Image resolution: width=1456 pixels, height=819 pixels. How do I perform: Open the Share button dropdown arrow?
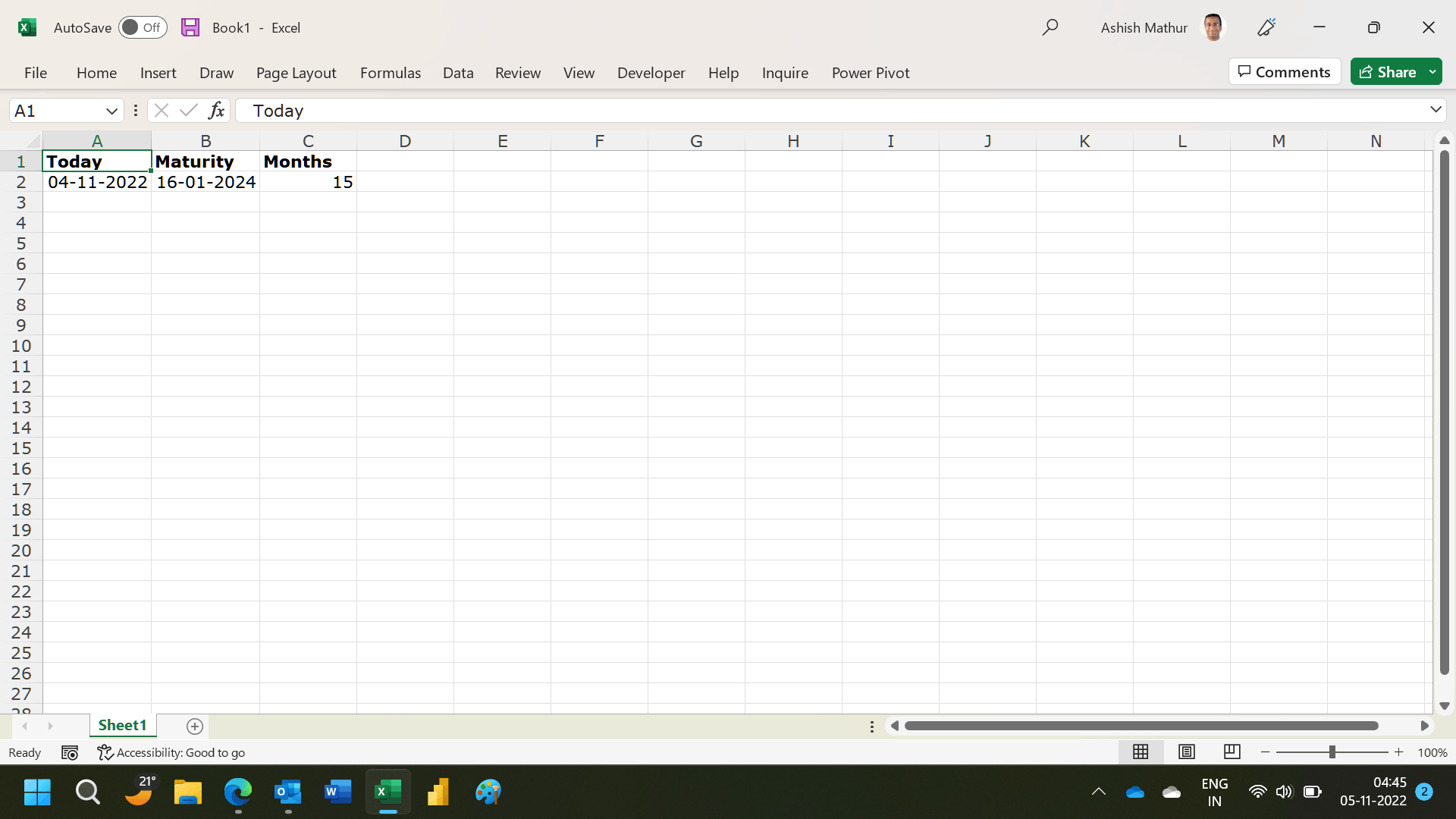click(1432, 72)
